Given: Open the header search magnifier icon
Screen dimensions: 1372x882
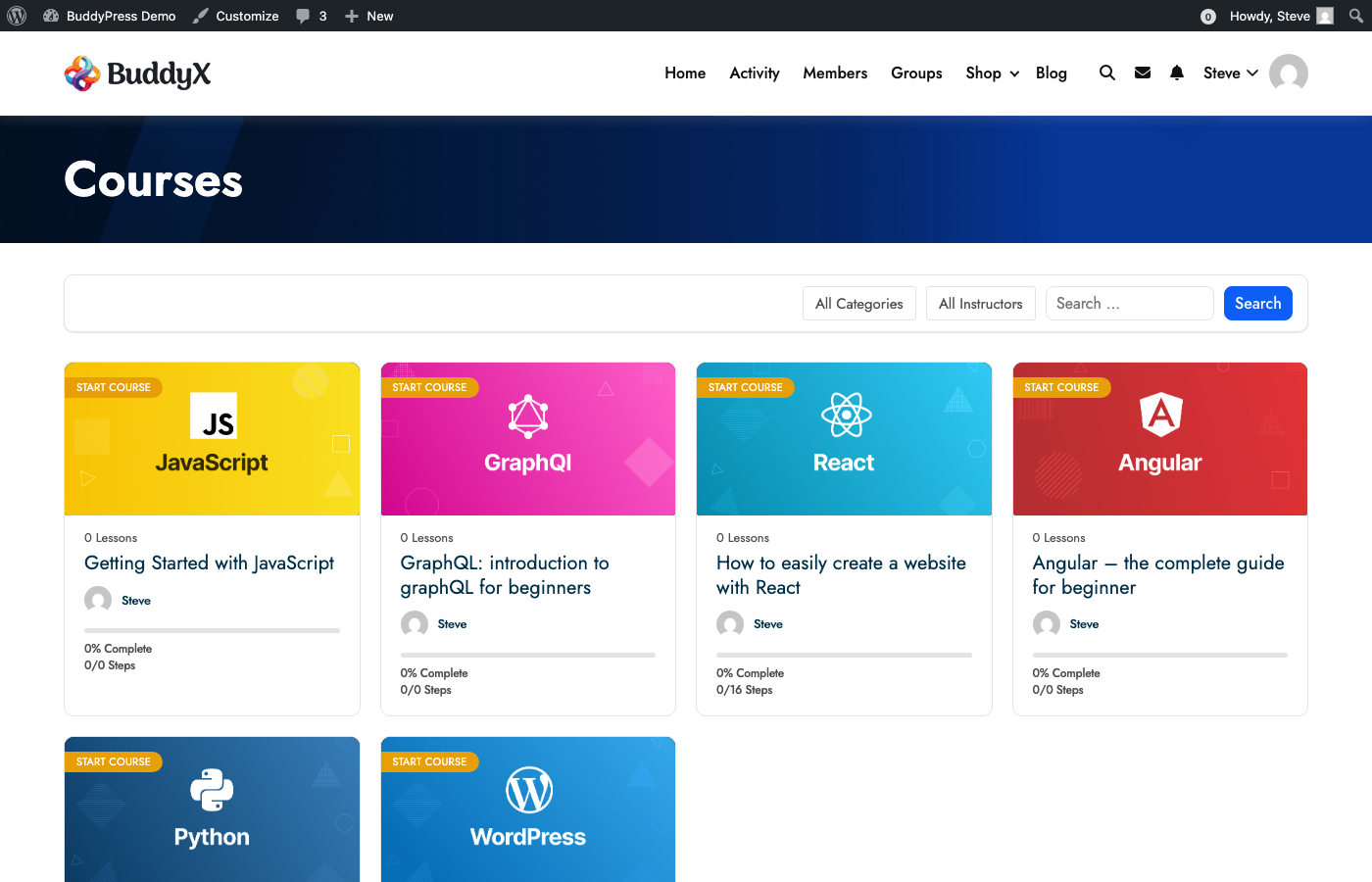Looking at the screenshot, I should click(x=1106, y=73).
